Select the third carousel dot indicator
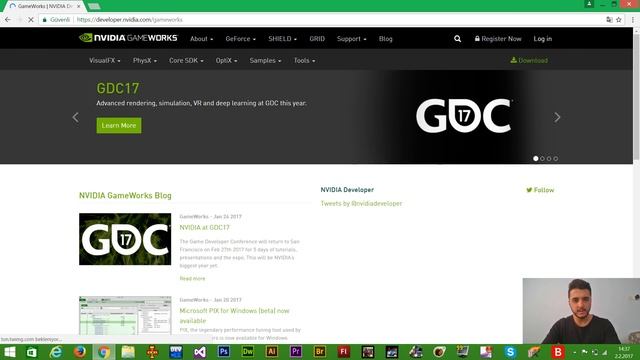Image resolution: width=640 pixels, height=360 pixels. point(549,159)
